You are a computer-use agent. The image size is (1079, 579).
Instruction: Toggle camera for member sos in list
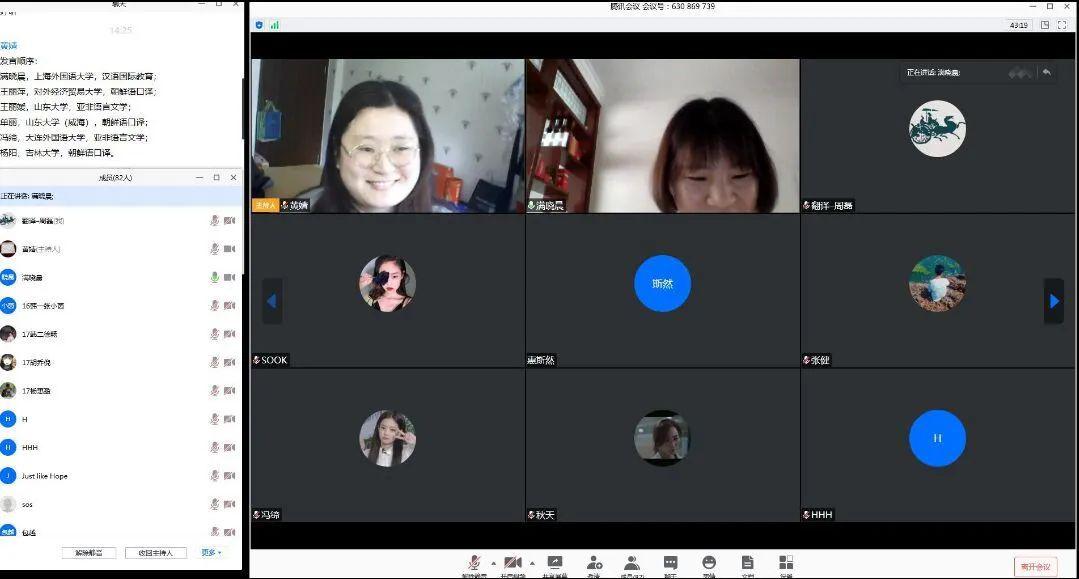229,504
